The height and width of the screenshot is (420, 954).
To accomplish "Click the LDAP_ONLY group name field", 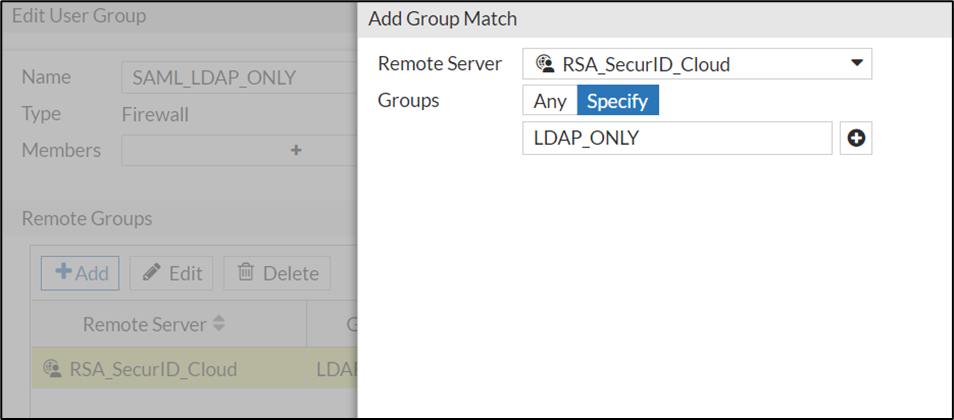I will point(676,139).
